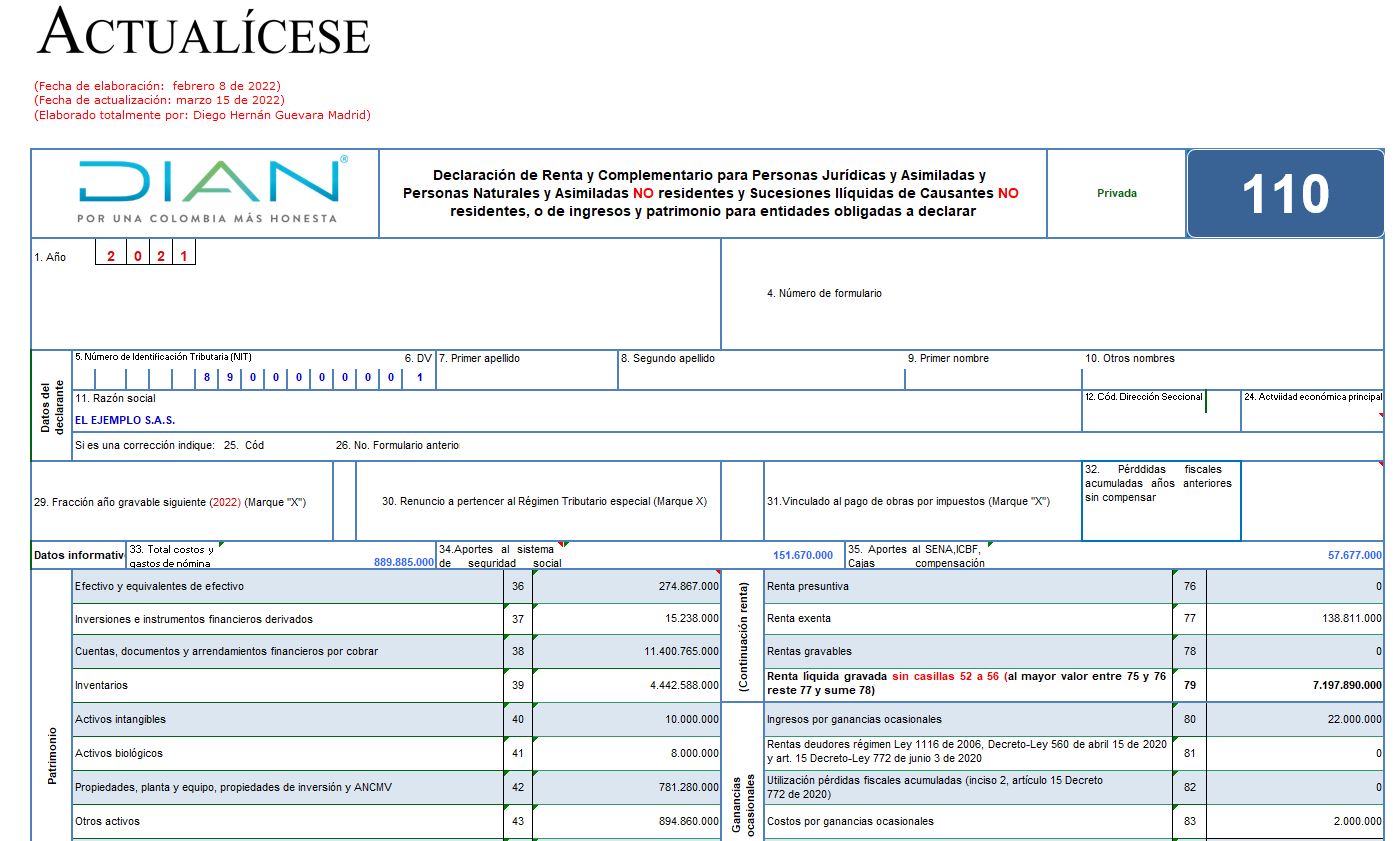The height and width of the screenshot is (841, 1393).
Task: Click the 'Otros activos' label cell
Action: (288, 821)
